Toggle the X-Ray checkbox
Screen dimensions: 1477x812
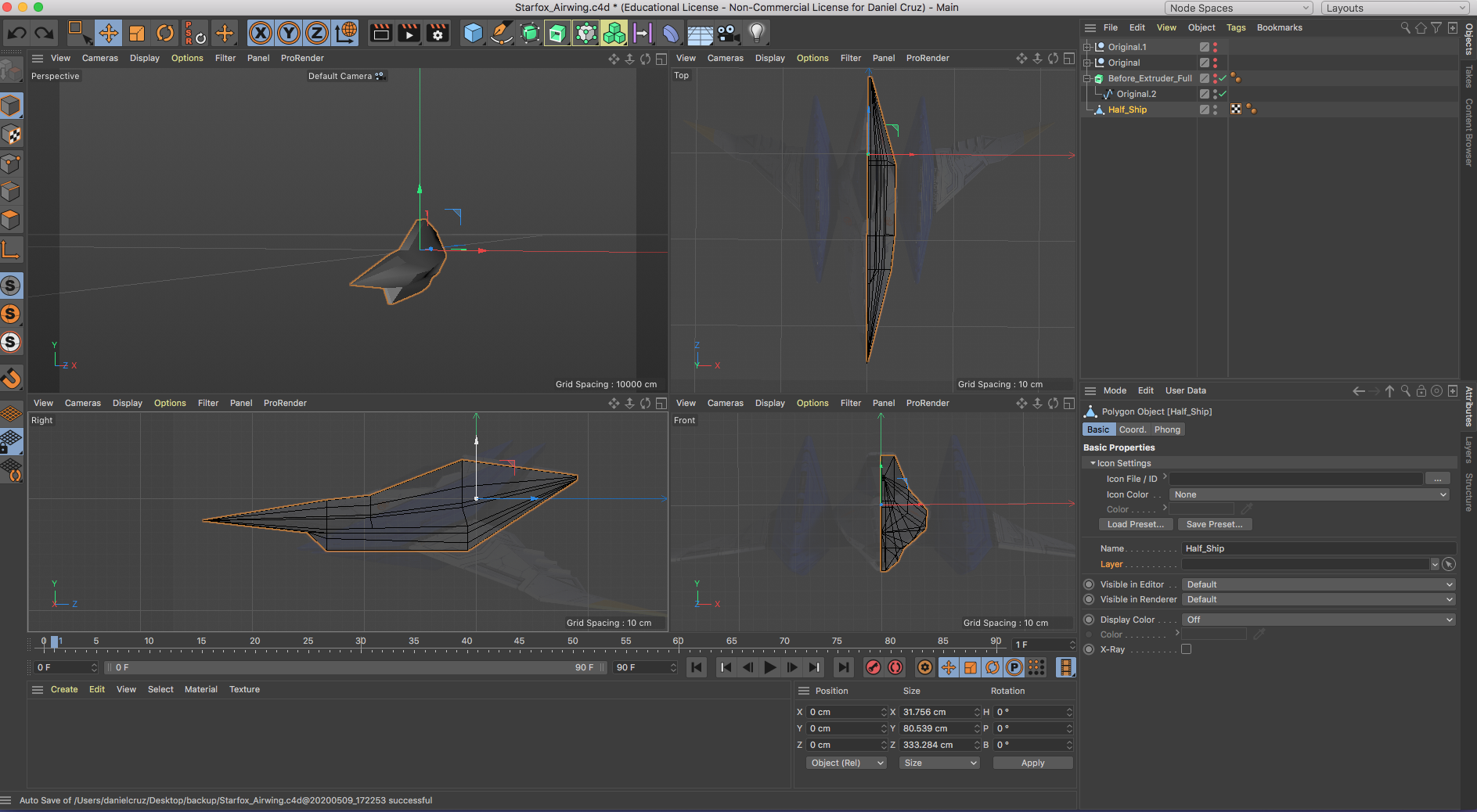point(1186,649)
